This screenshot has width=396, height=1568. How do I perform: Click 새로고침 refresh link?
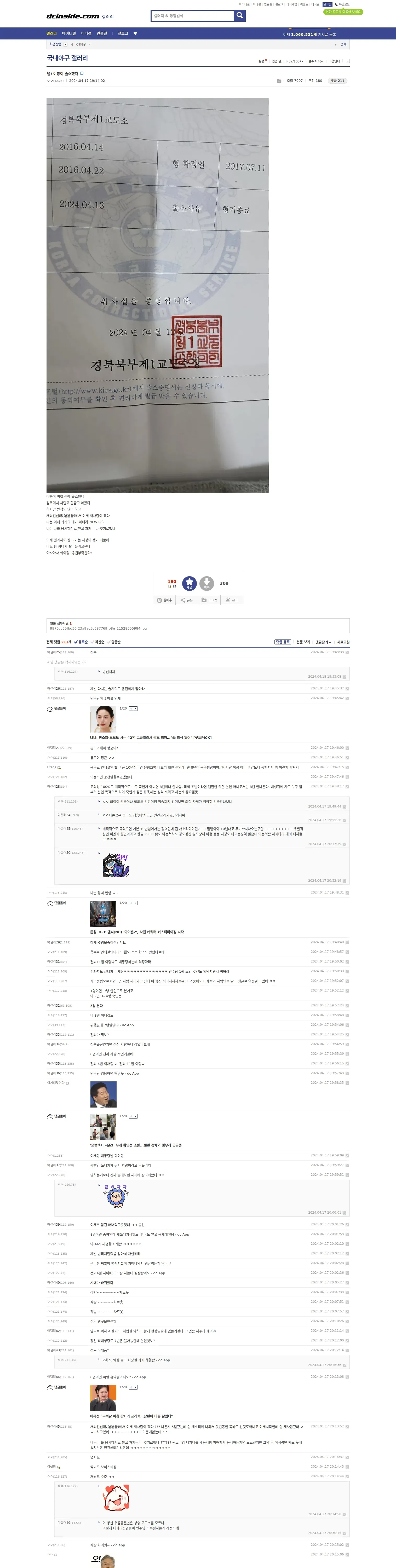(344, 642)
